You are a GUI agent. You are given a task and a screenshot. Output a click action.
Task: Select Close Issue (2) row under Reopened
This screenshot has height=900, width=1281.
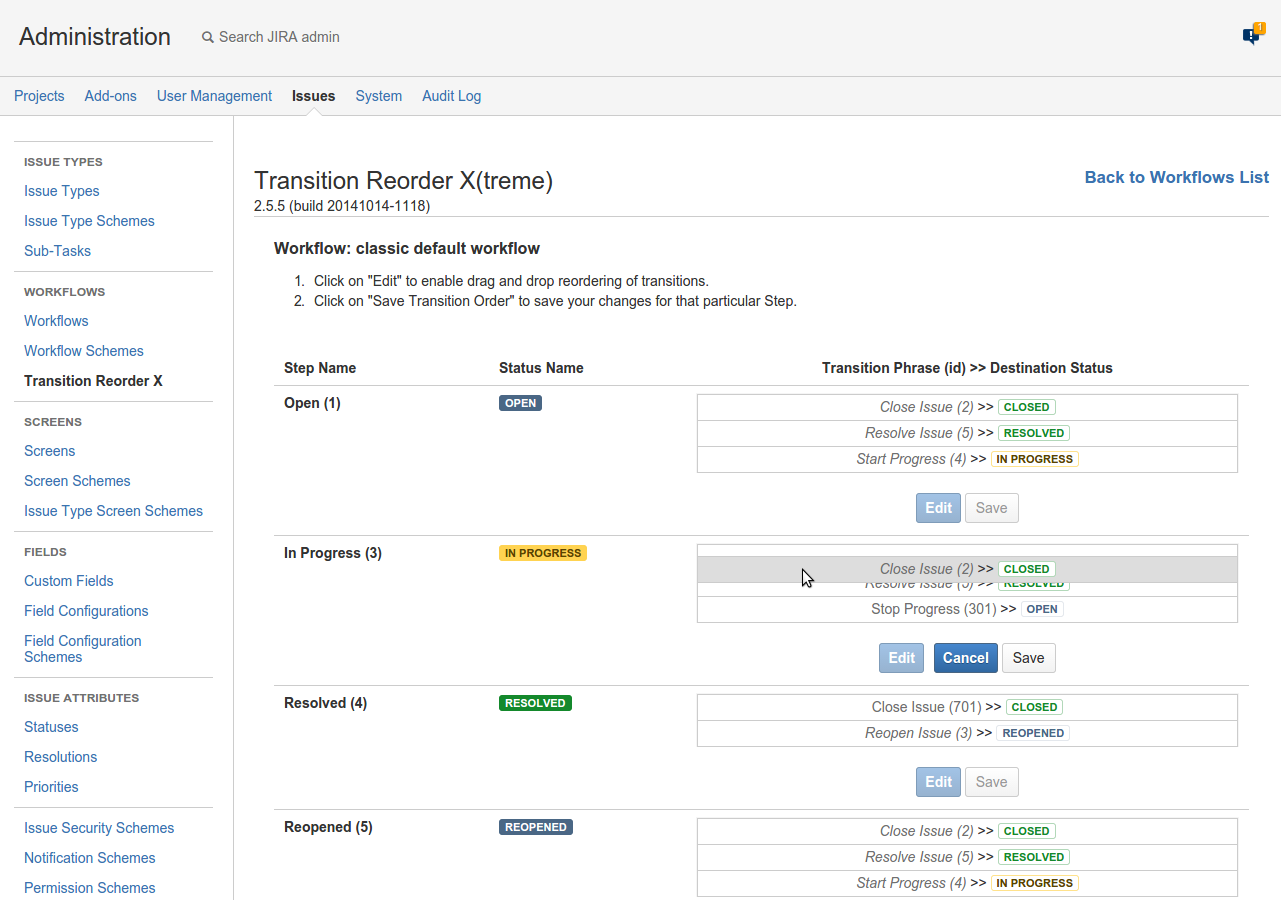click(x=967, y=831)
